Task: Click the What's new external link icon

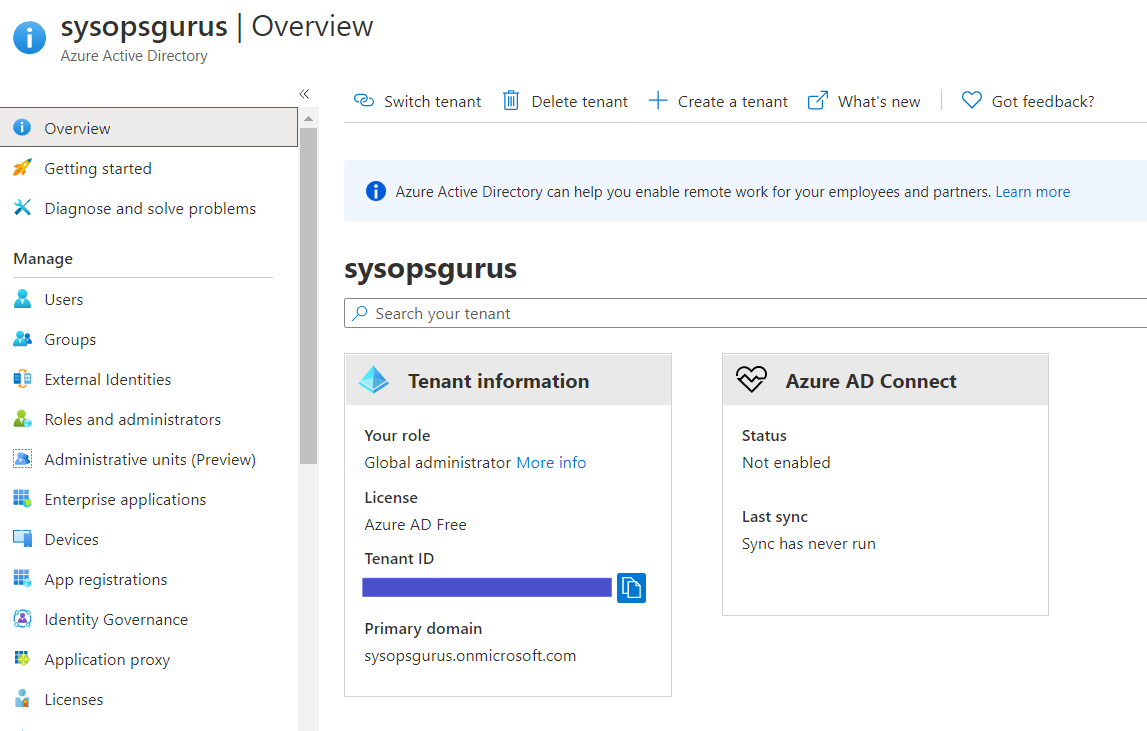Action: coord(818,100)
